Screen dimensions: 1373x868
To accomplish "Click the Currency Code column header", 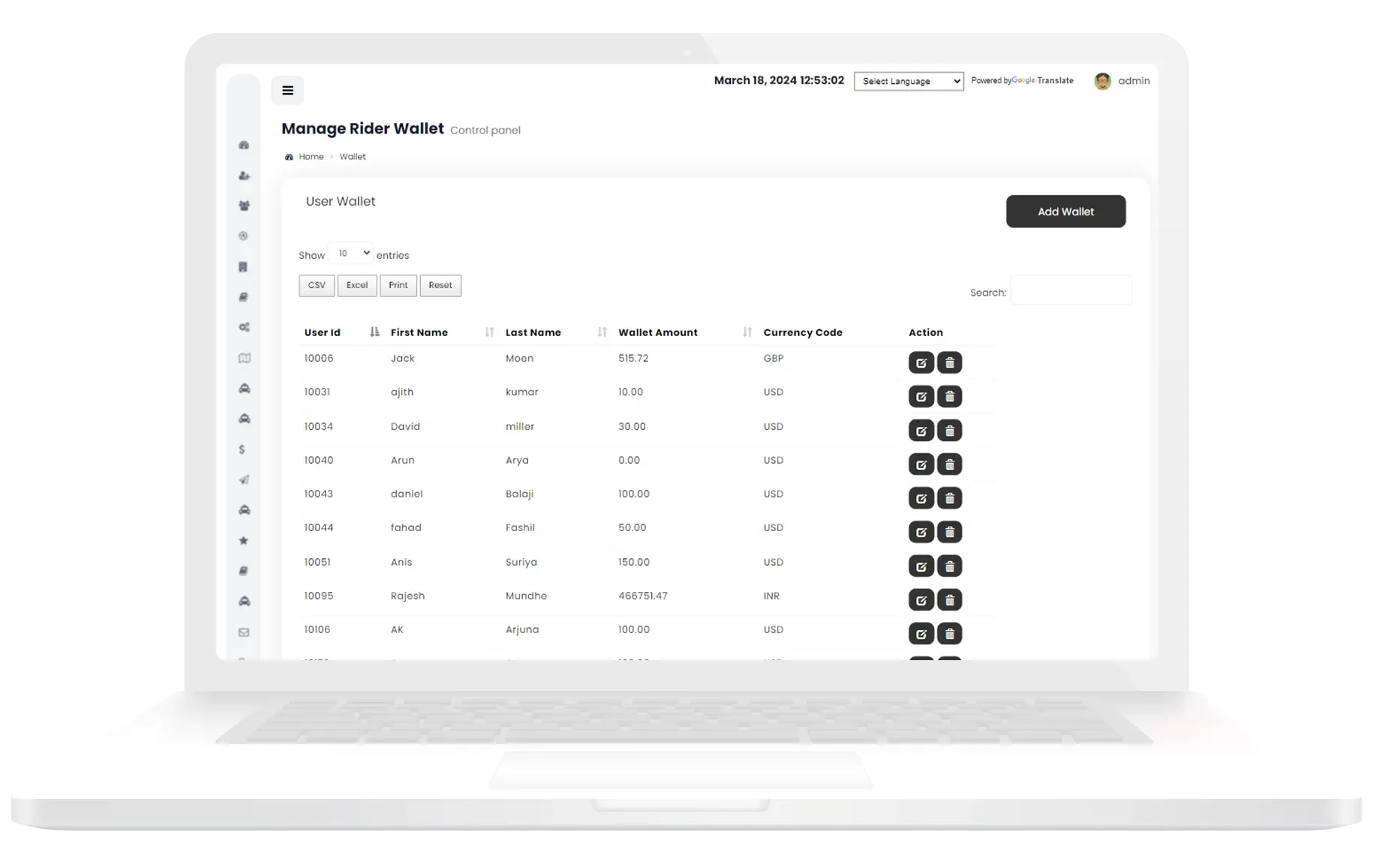I will [x=803, y=332].
